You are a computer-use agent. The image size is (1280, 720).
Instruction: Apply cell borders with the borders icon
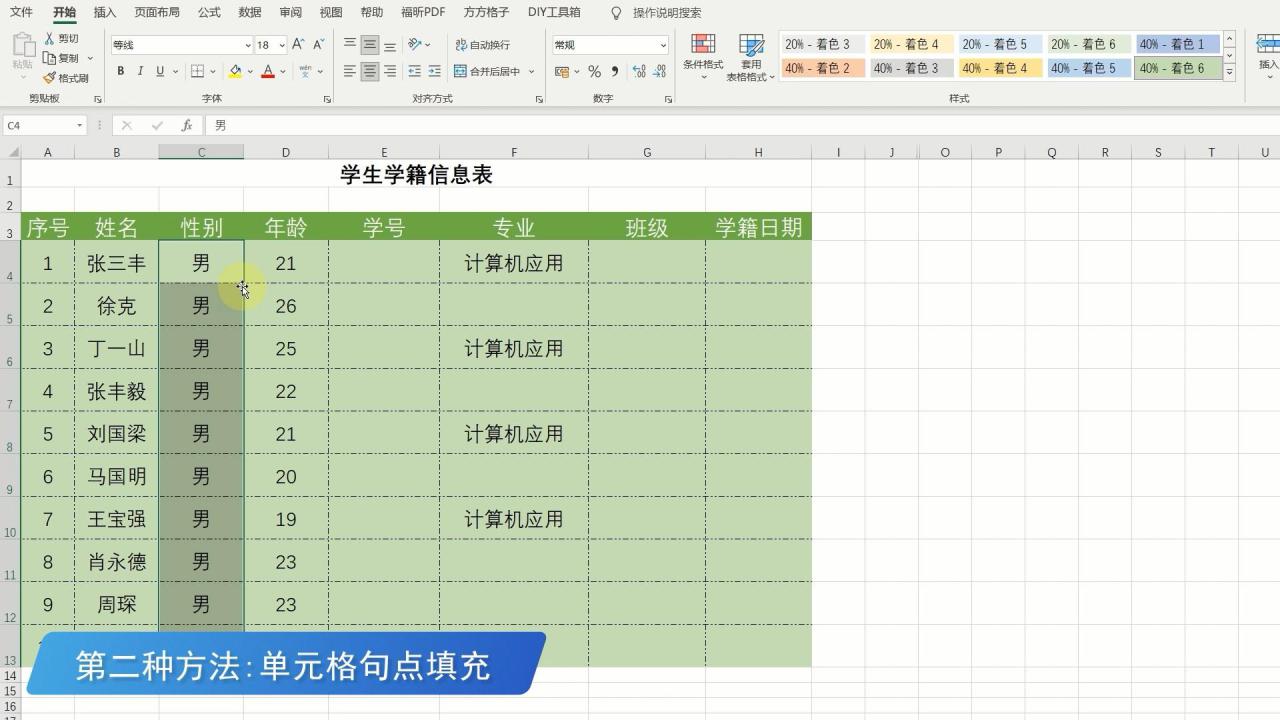198,71
